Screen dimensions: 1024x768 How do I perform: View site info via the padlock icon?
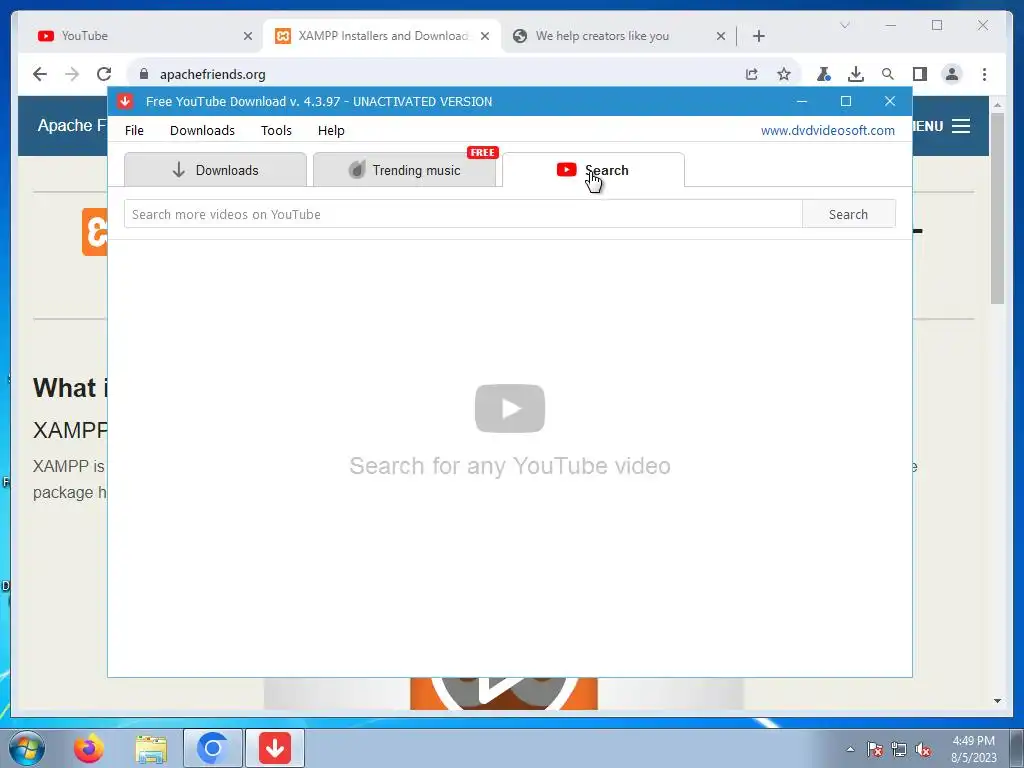(x=144, y=74)
